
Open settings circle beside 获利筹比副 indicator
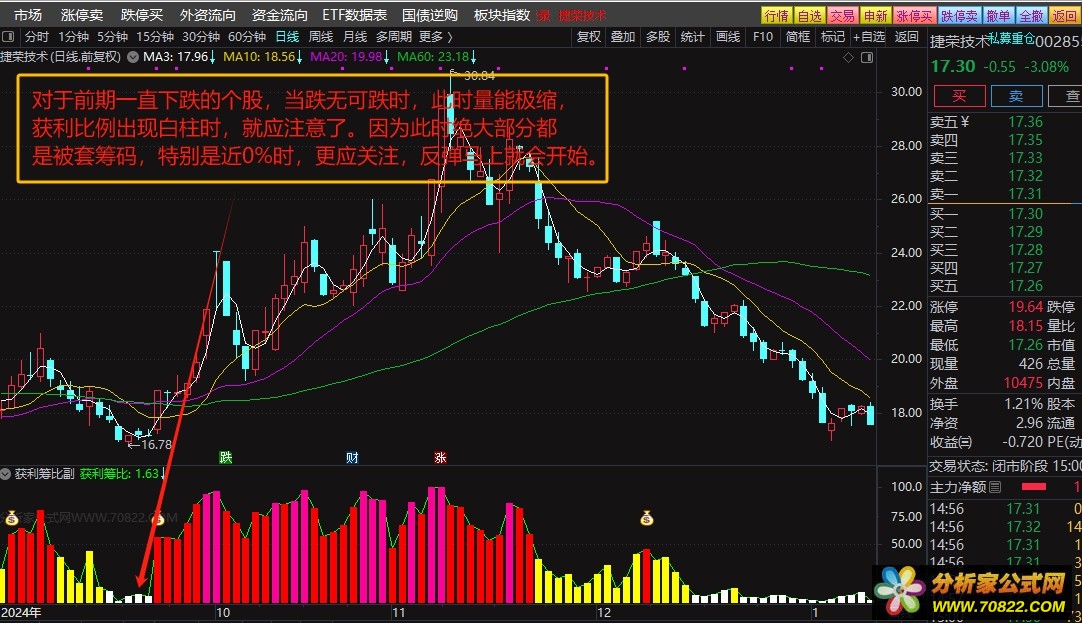[x=7, y=474]
